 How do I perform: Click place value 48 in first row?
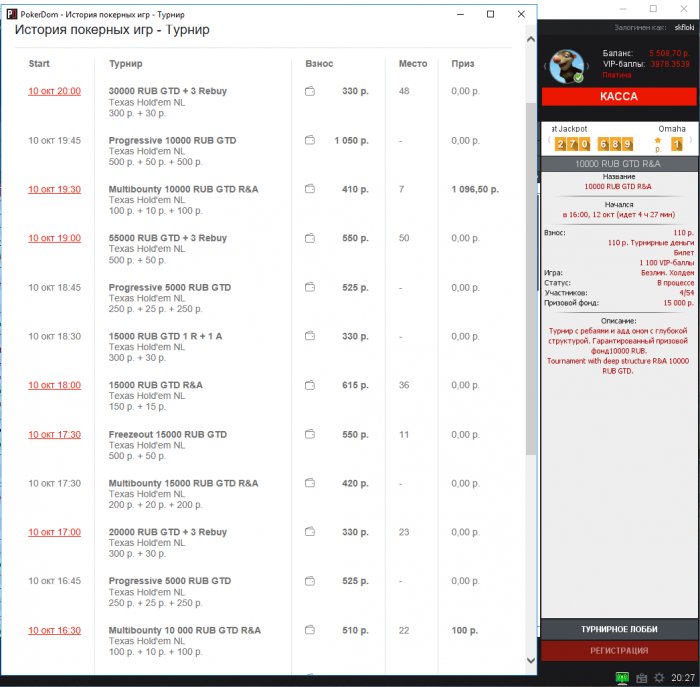[404, 91]
